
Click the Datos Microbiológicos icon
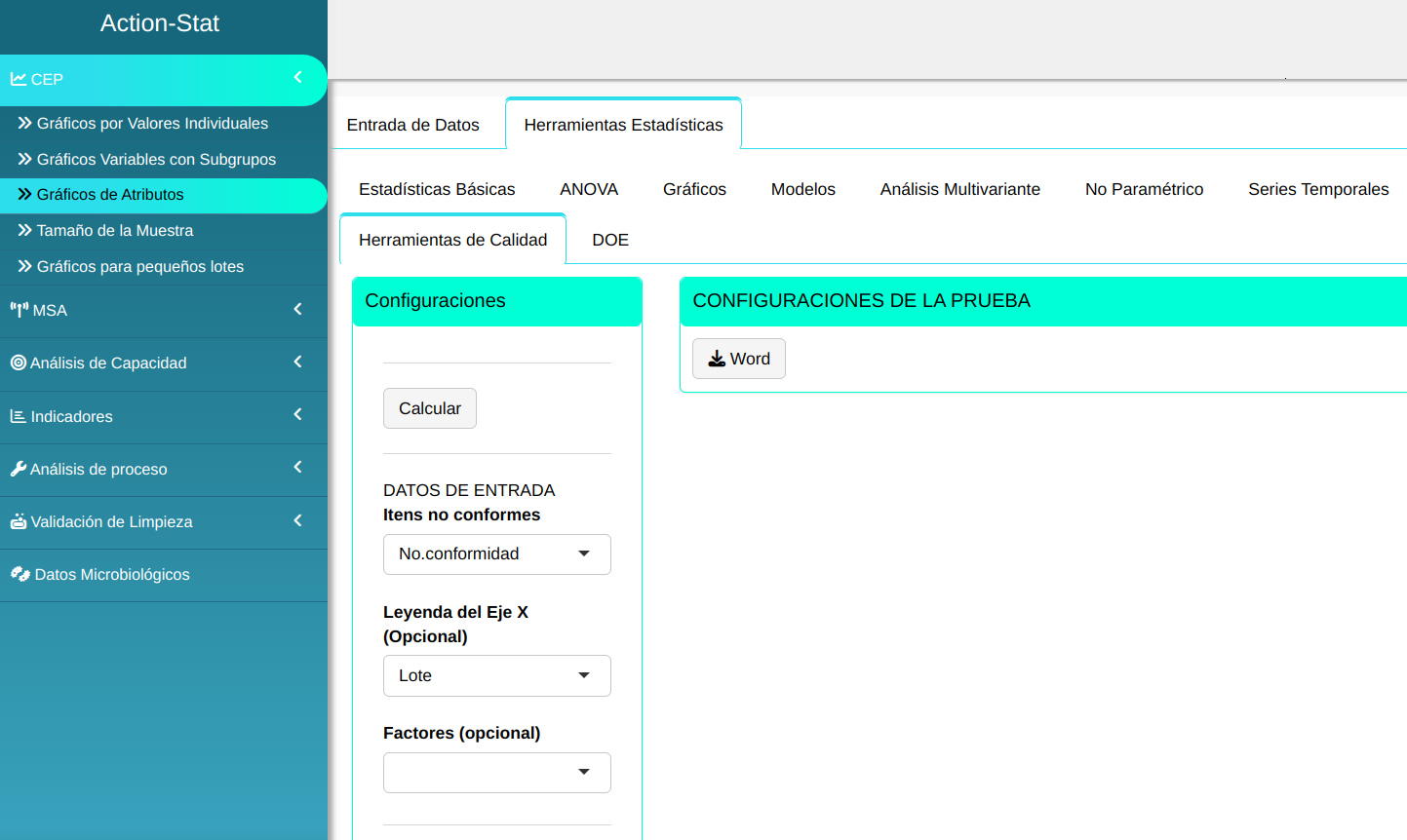pos(20,574)
